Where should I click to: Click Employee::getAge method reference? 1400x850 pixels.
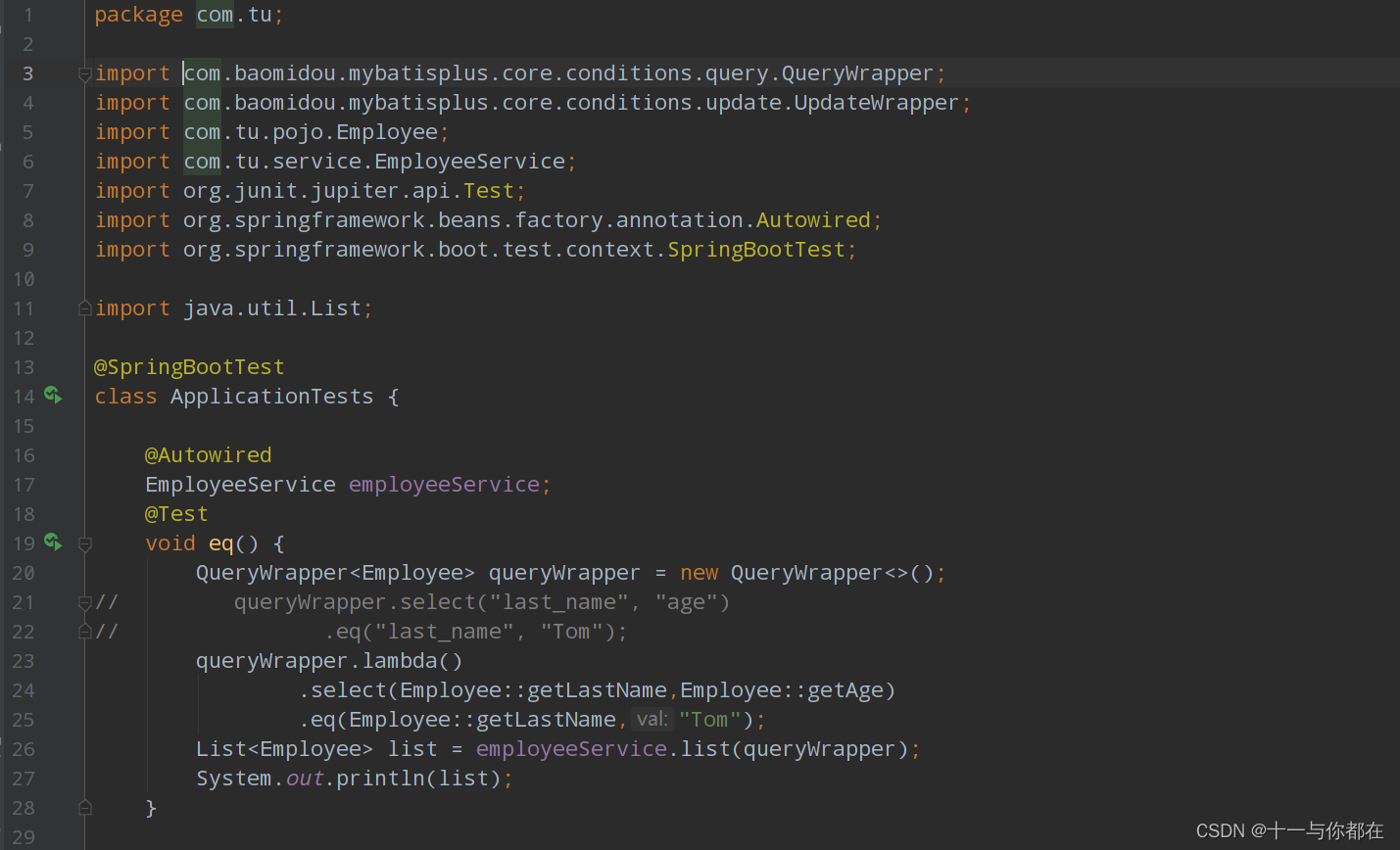click(782, 690)
